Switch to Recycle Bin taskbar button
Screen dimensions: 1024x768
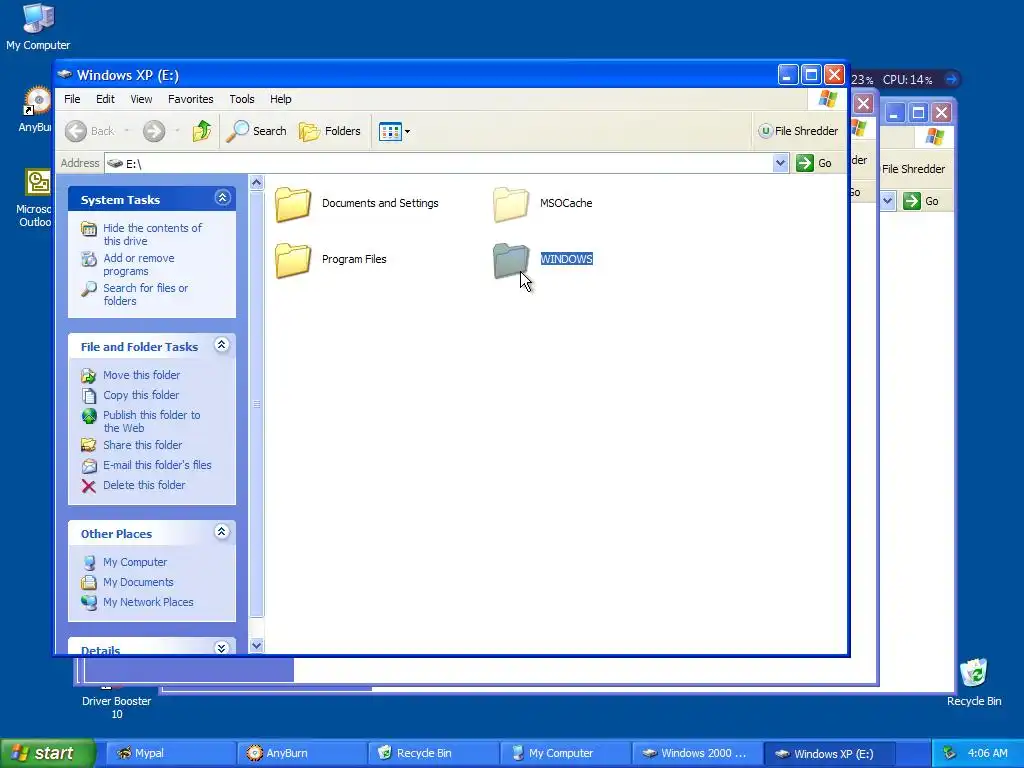click(x=434, y=753)
